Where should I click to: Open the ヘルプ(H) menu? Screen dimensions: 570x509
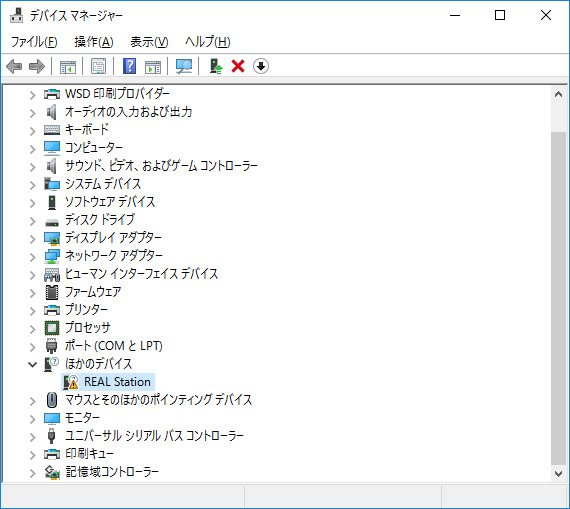[x=208, y=42]
